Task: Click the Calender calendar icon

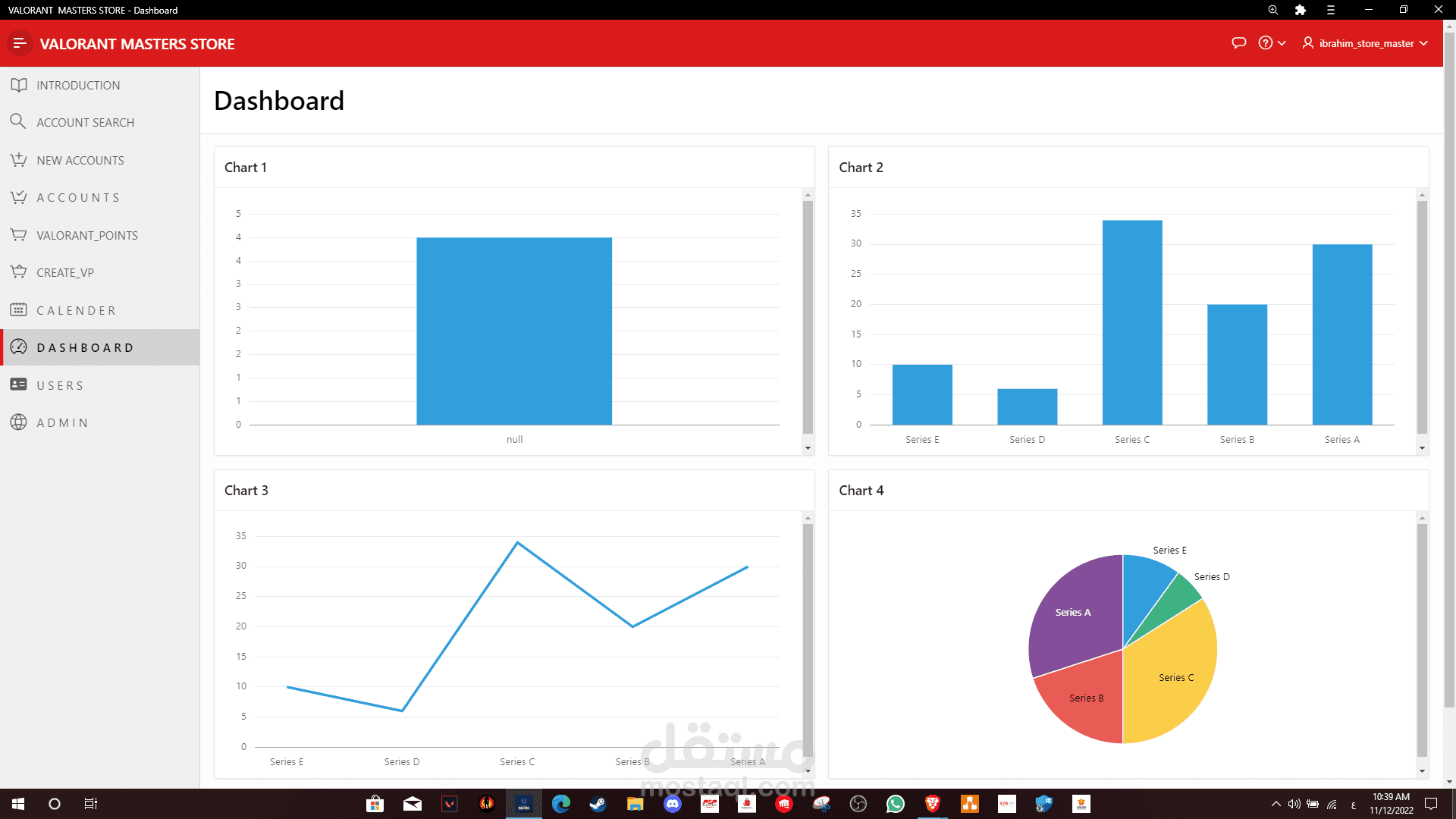Action: tap(19, 309)
